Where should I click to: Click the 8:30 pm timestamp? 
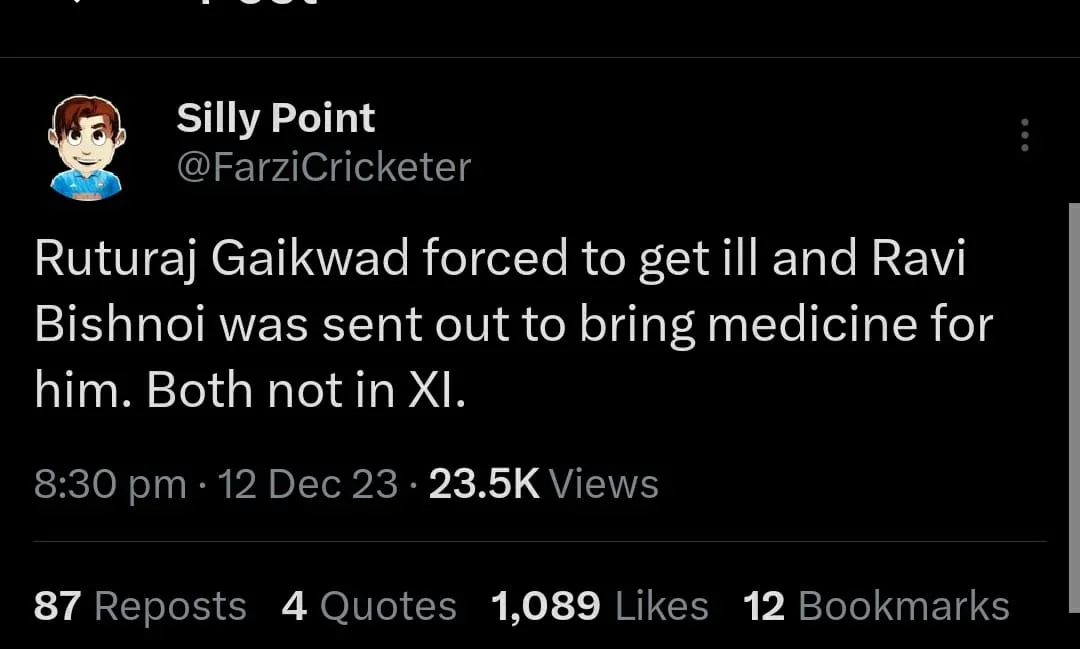110,484
